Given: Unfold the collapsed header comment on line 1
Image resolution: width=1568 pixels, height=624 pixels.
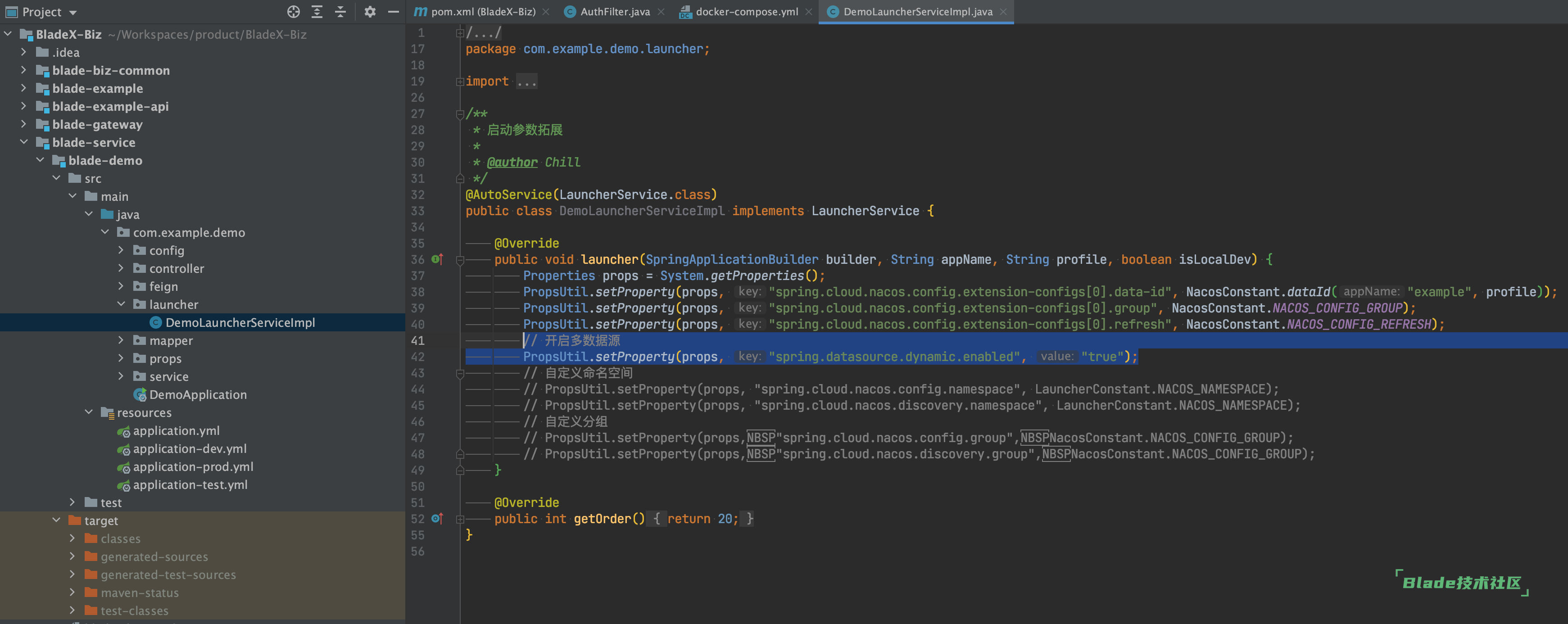Looking at the screenshot, I should click(460, 33).
